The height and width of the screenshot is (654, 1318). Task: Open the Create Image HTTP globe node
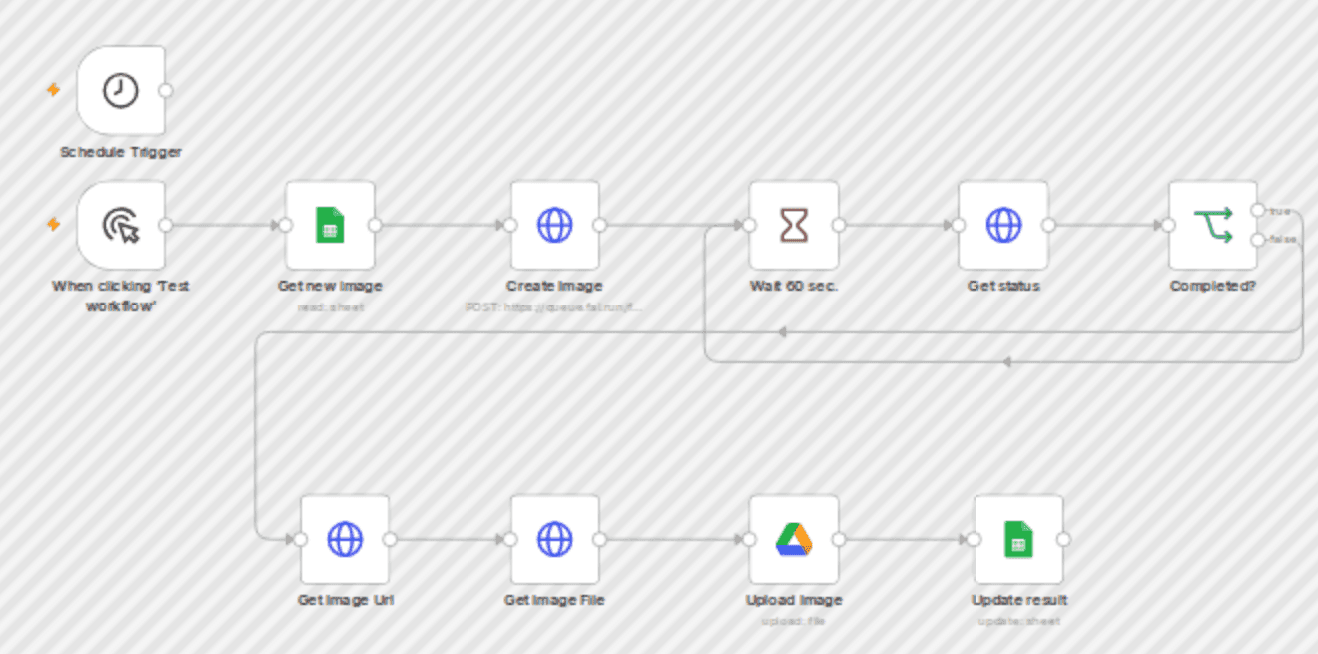pyautogui.click(x=554, y=225)
